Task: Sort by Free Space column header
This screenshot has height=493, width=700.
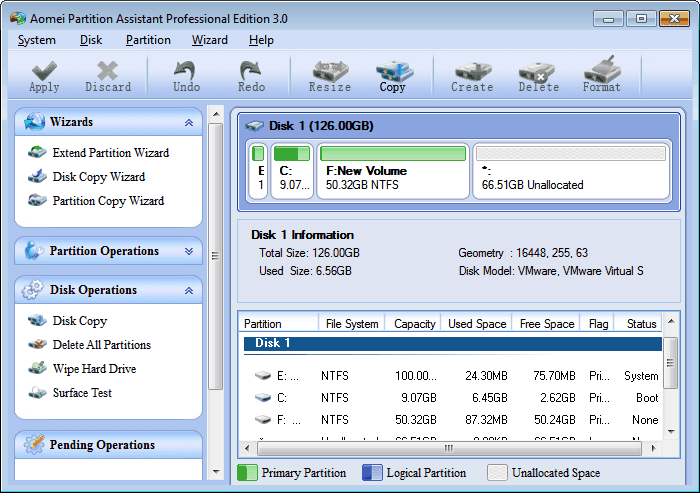Action: click(546, 323)
